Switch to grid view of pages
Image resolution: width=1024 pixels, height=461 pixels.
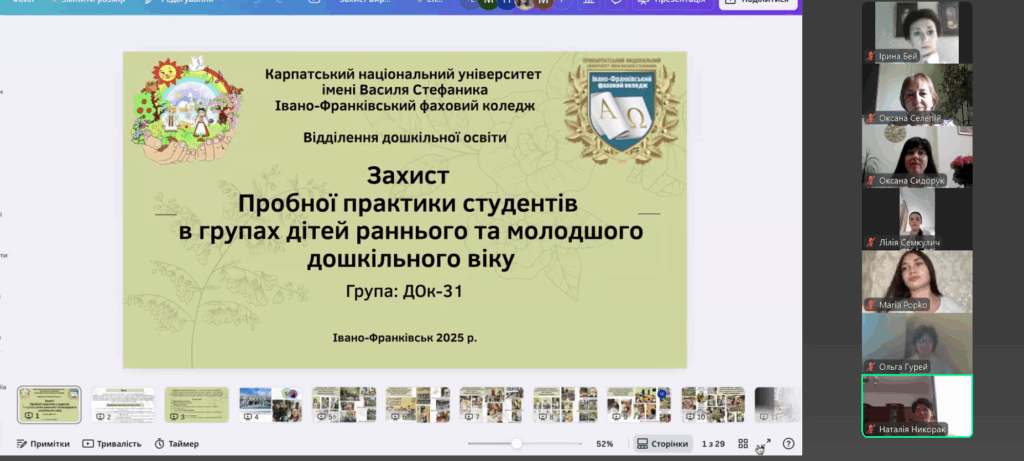click(x=743, y=444)
